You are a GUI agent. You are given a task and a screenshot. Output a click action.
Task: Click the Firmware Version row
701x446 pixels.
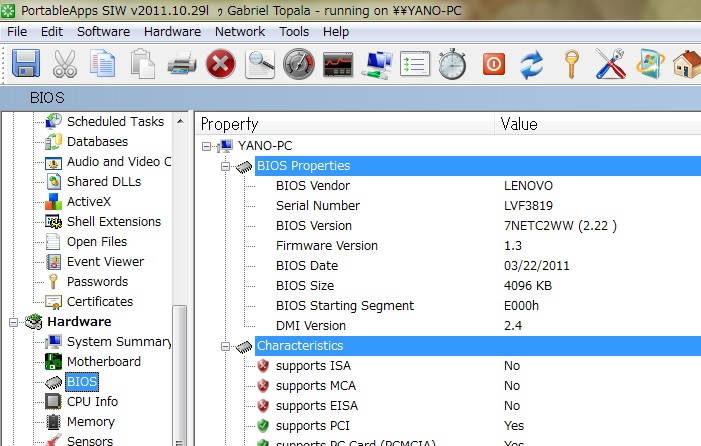(478, 246)
